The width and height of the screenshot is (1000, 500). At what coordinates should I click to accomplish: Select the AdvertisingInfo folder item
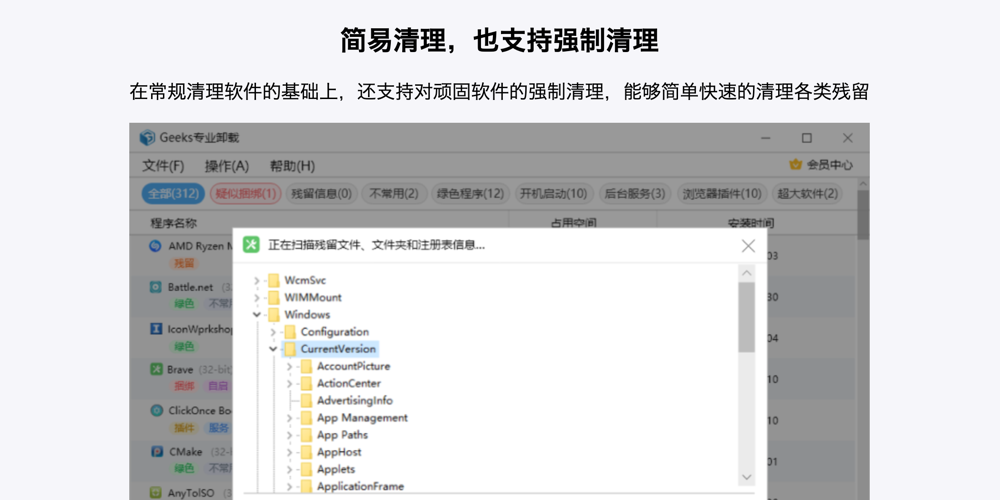[x=354, y=401]
